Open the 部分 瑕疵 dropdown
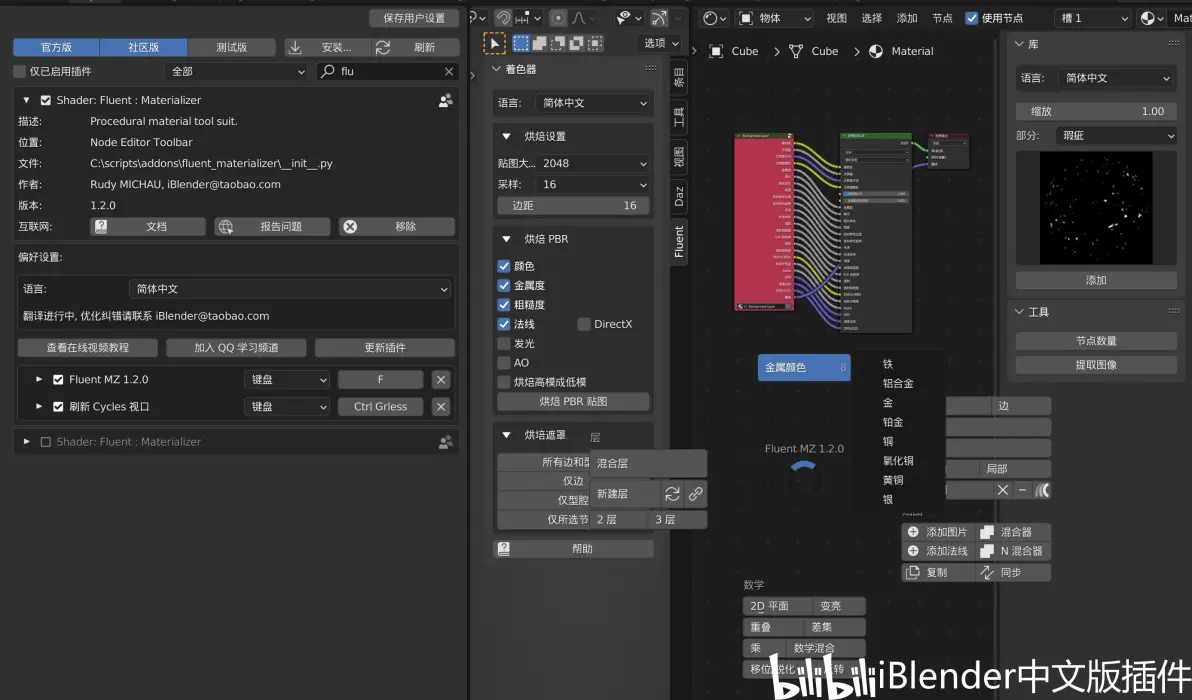 click(x=1116, y=135)
